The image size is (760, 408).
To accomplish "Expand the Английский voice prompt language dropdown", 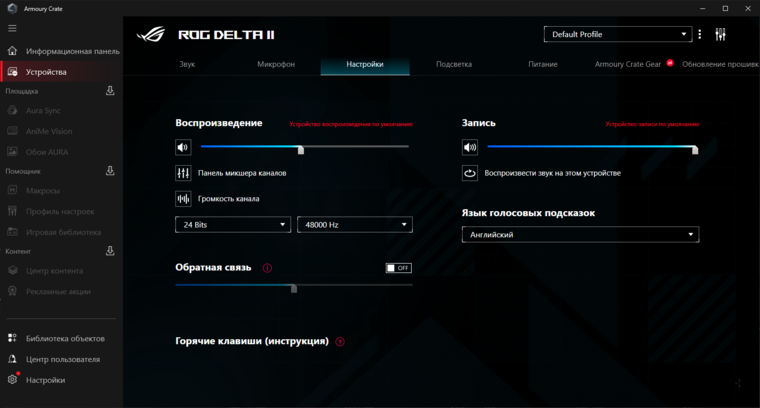I will pyautogui.click(x=580, y=235).
